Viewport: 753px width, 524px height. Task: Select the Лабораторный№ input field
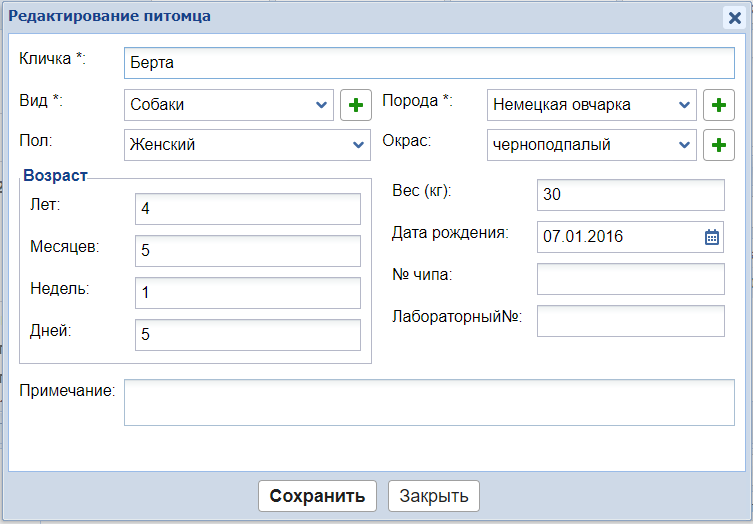630,321
